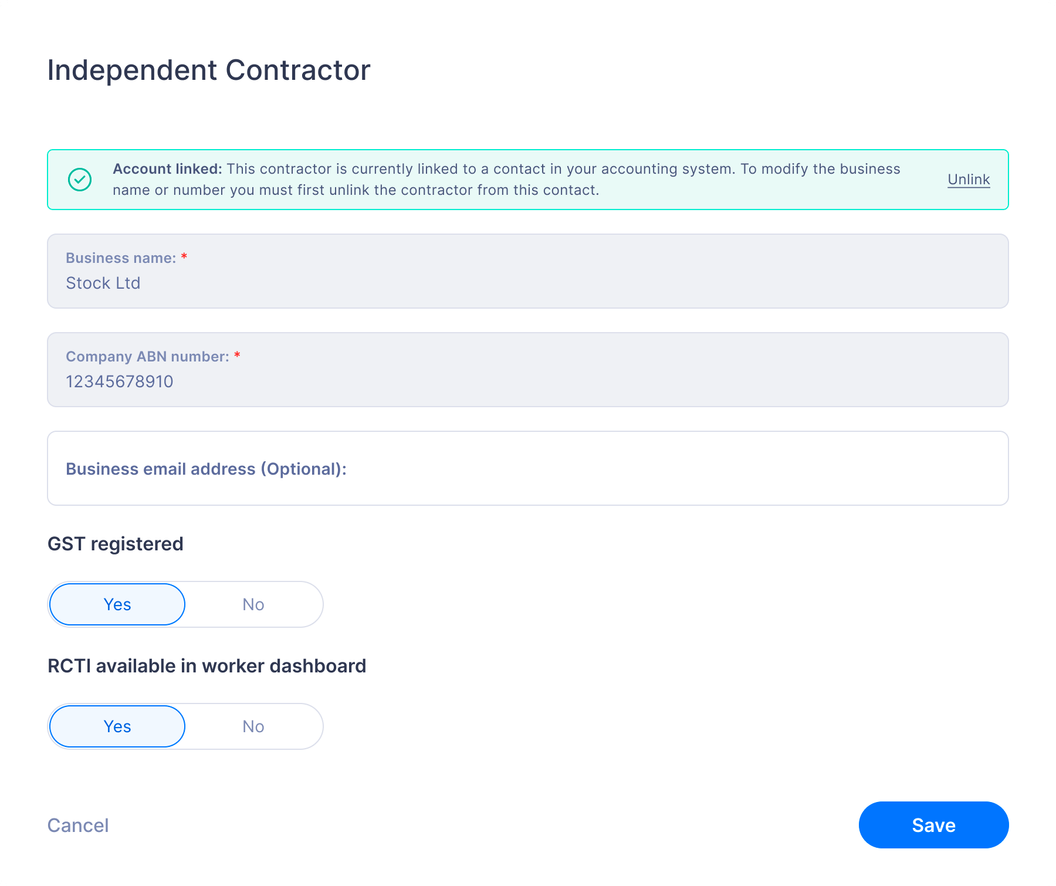Click the Business name label text
This screenshot has width=1056, height=886.
[x=121, y=258]
